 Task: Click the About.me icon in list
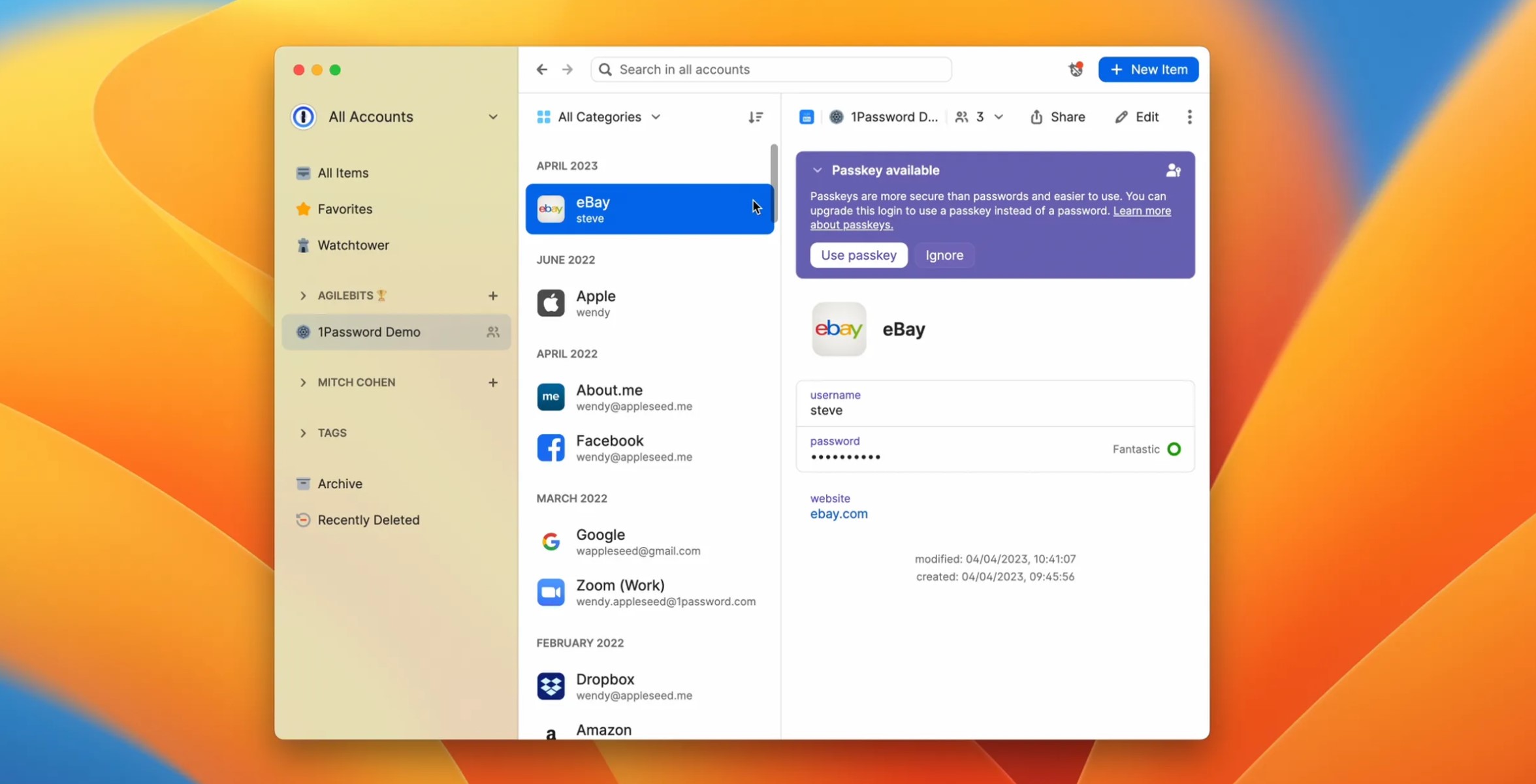pyautogui.click(x=551, y=397)
